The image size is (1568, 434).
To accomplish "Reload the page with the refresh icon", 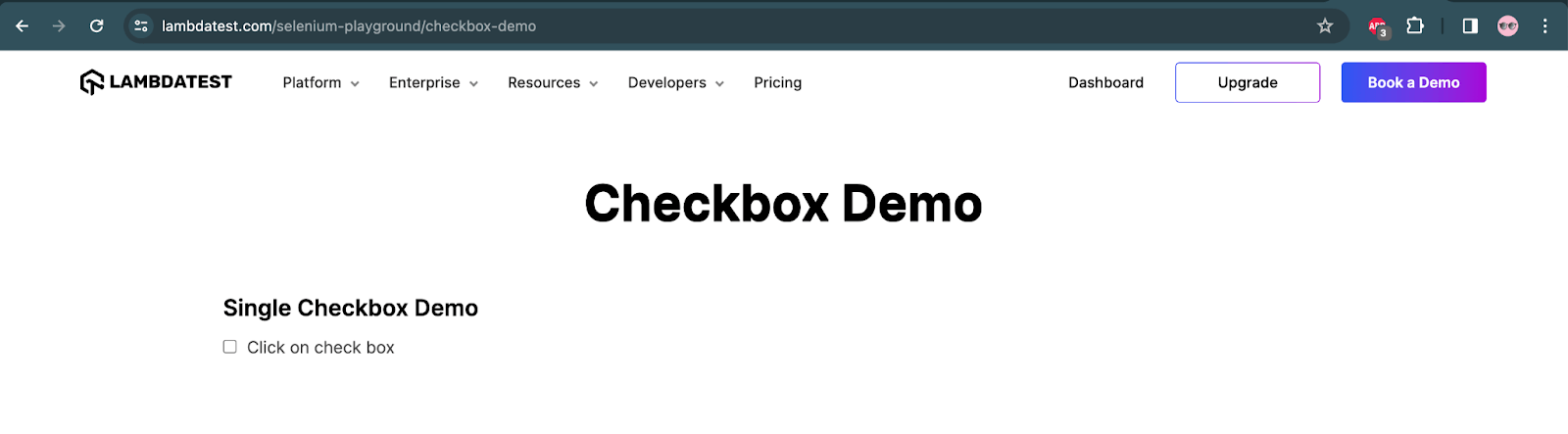I will [x=96, y=26].
